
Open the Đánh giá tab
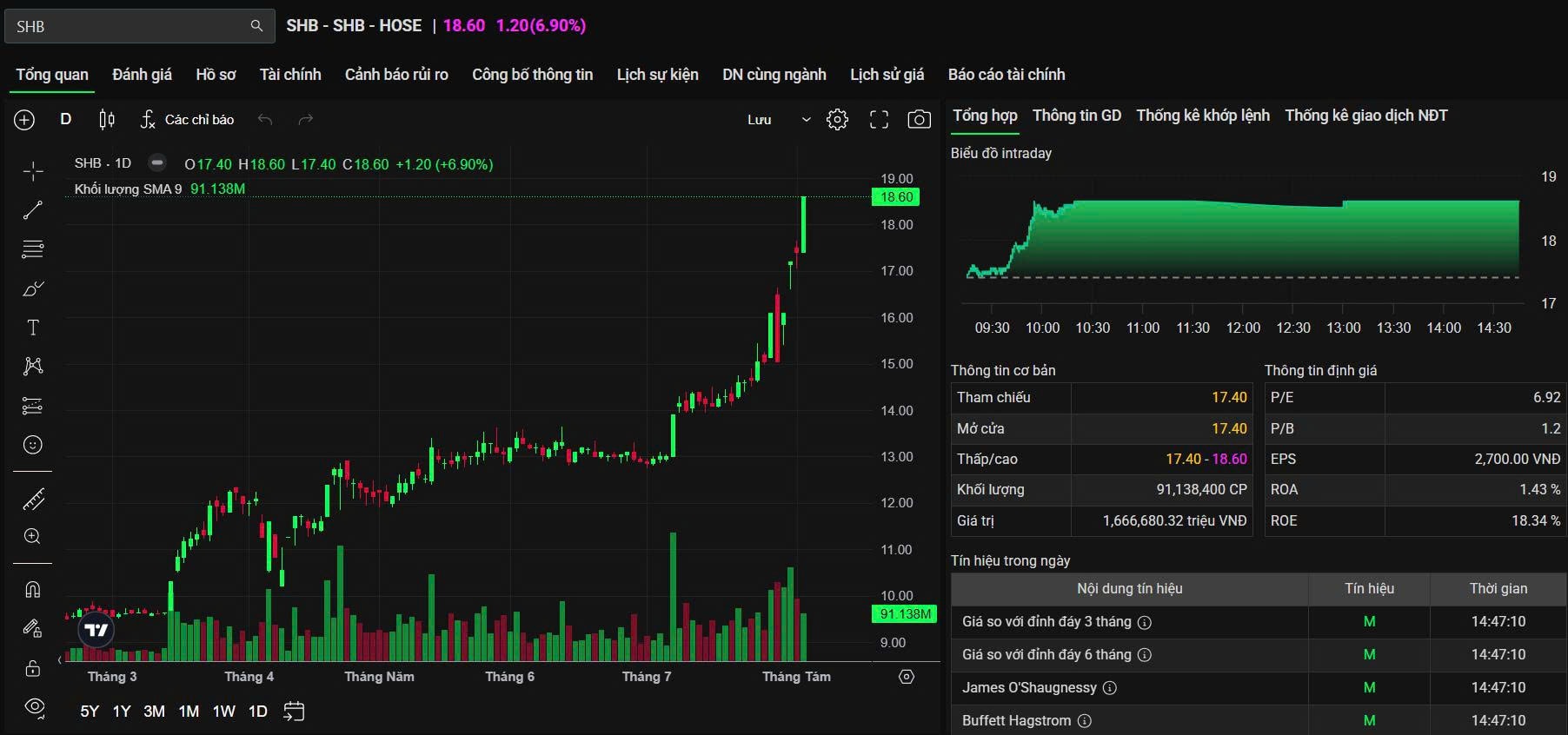click(142, 75)
